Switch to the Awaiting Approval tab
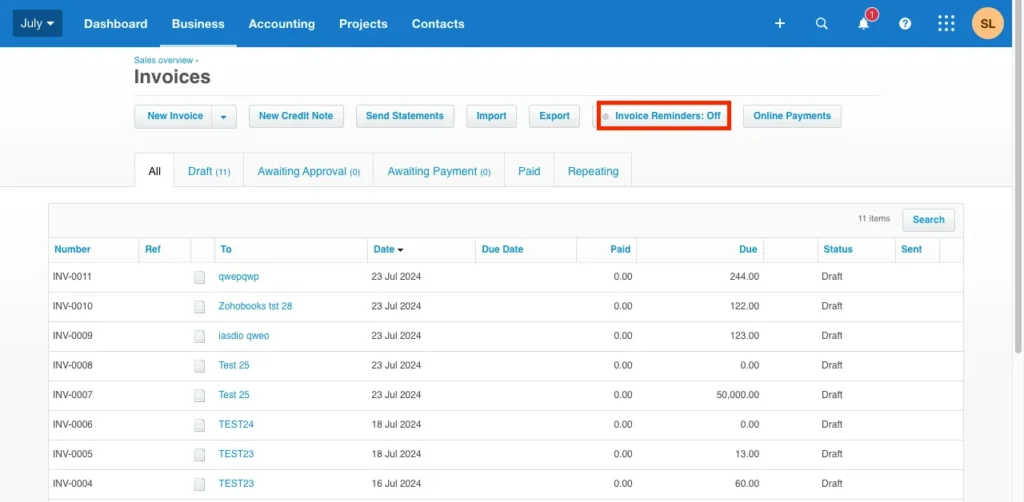The width and height of the screenshot is (1024, 502). click(308, 171)
